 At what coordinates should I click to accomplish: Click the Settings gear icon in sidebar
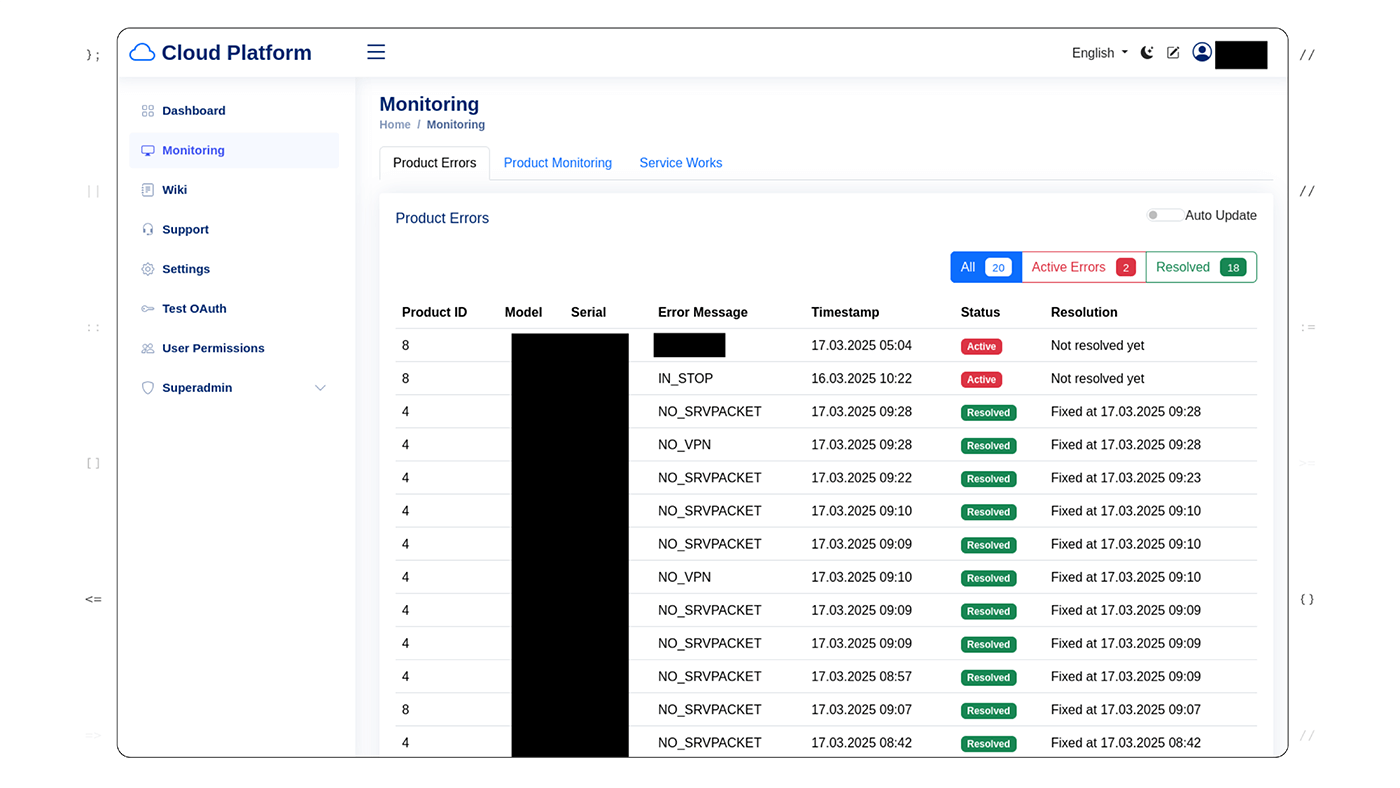(x=148, y=269)
